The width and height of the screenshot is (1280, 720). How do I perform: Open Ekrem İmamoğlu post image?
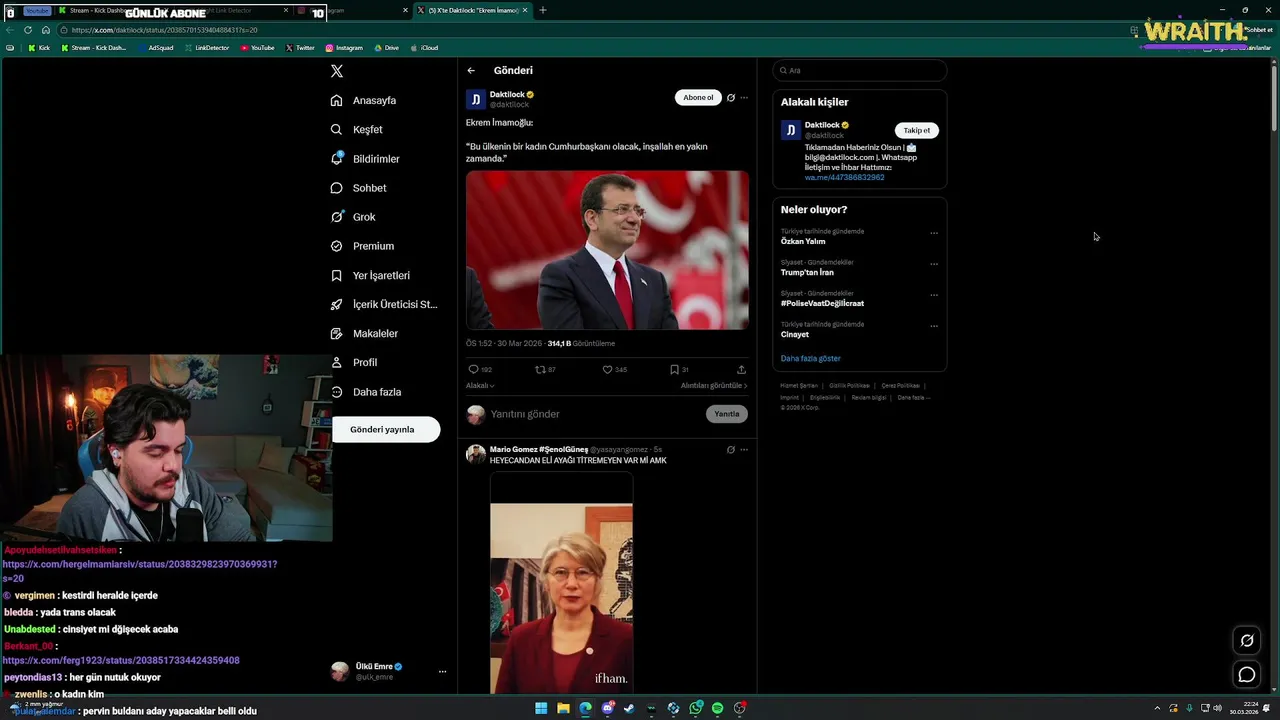[x=607, y=250]
